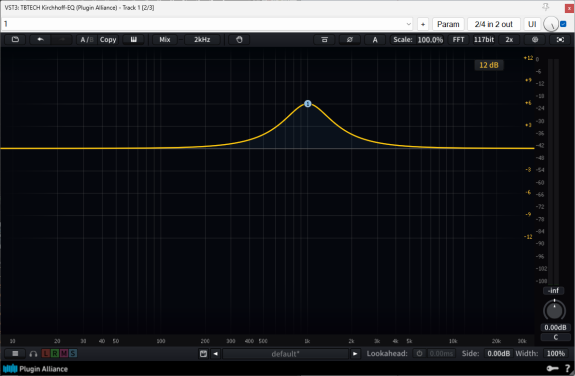The image size is (575, 376).
Task: Toggle the Lookahead power button
Action: (x=419, y=354)
